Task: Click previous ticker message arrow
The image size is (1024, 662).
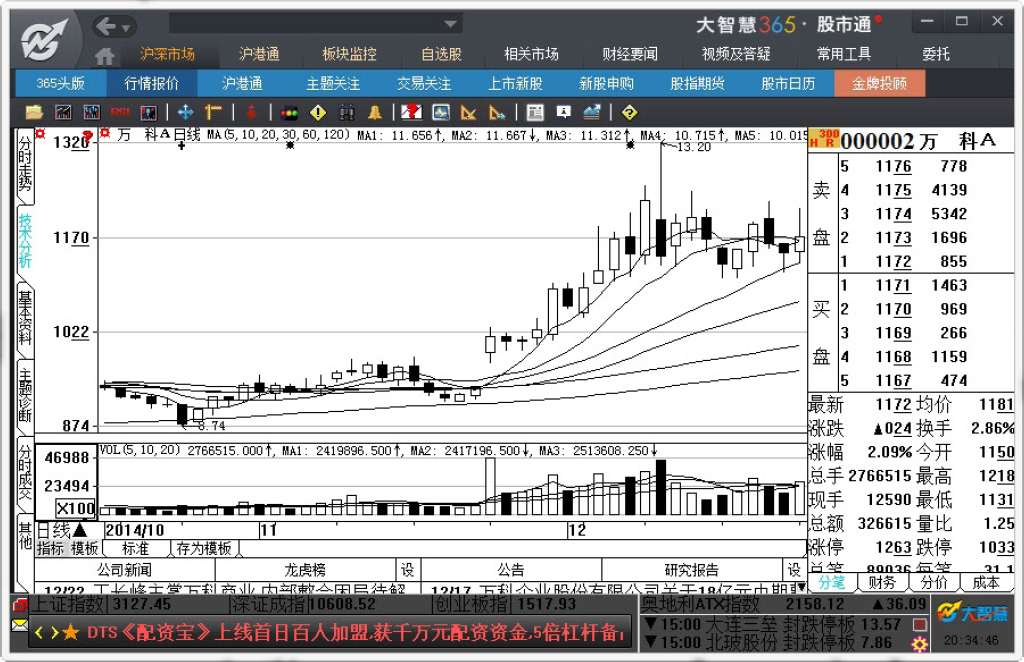Action: click(39, 633)
